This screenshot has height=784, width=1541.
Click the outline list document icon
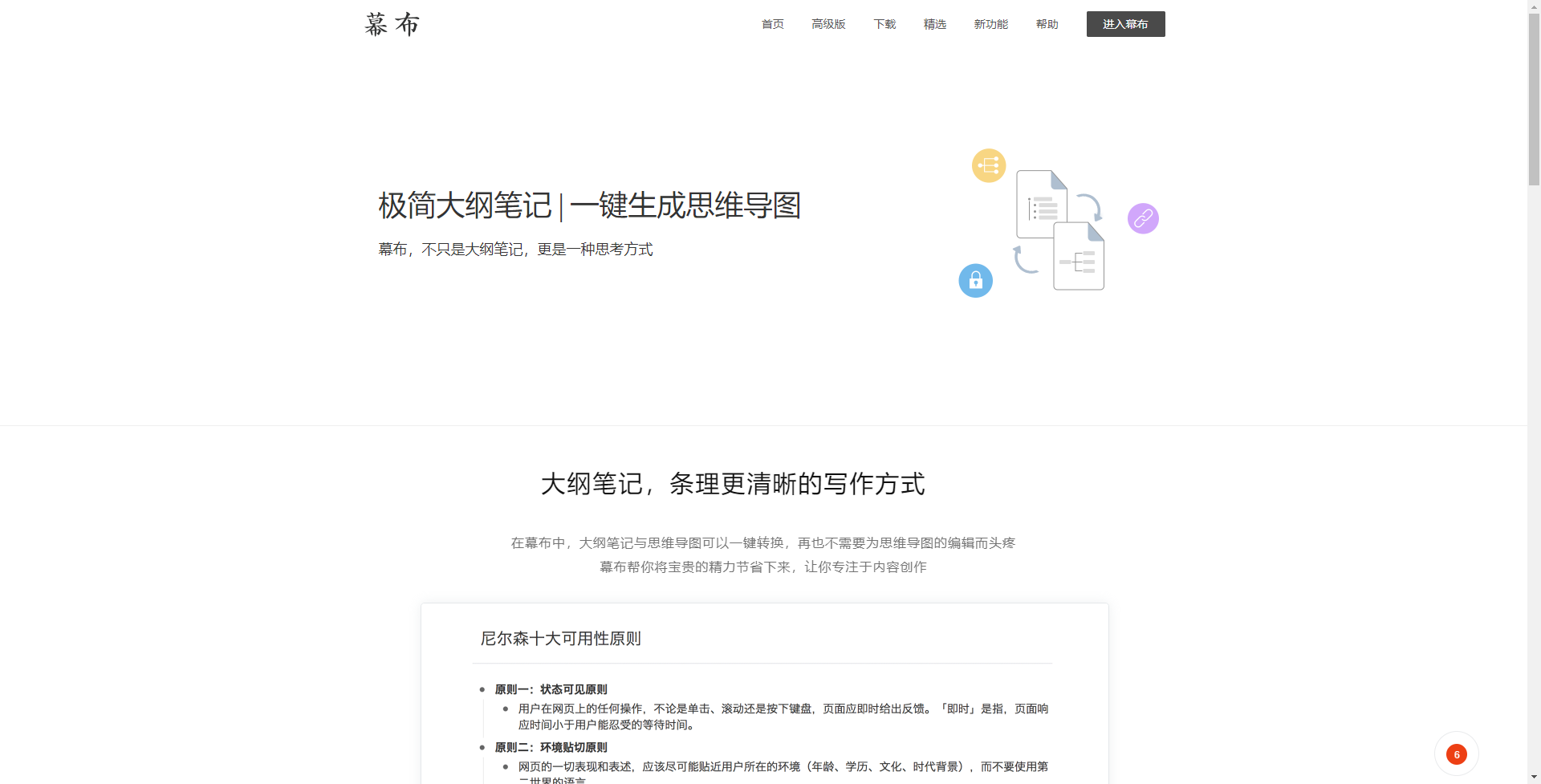tap(1040, 204)
